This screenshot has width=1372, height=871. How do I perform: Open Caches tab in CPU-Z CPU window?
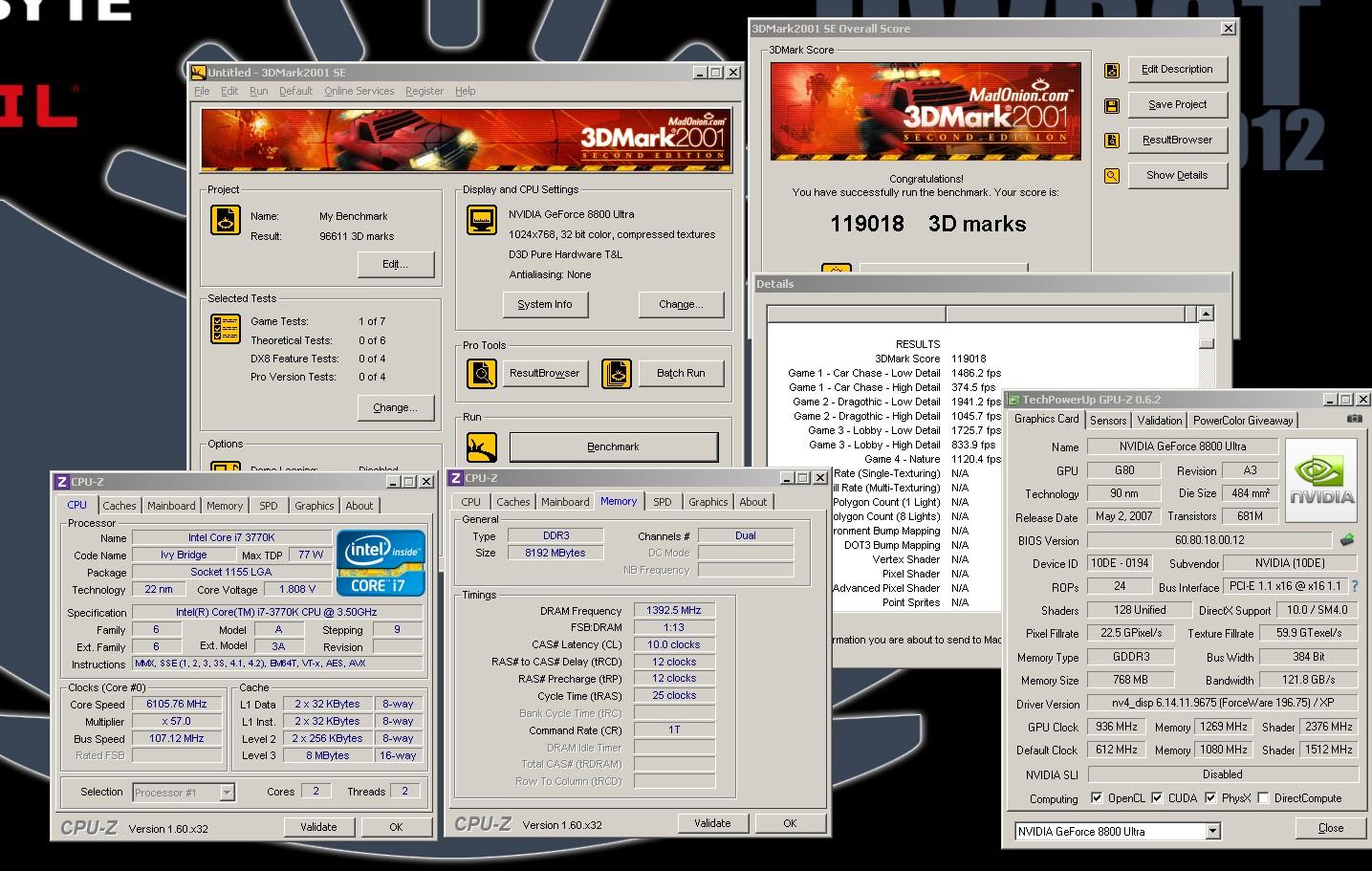(120, 506)
